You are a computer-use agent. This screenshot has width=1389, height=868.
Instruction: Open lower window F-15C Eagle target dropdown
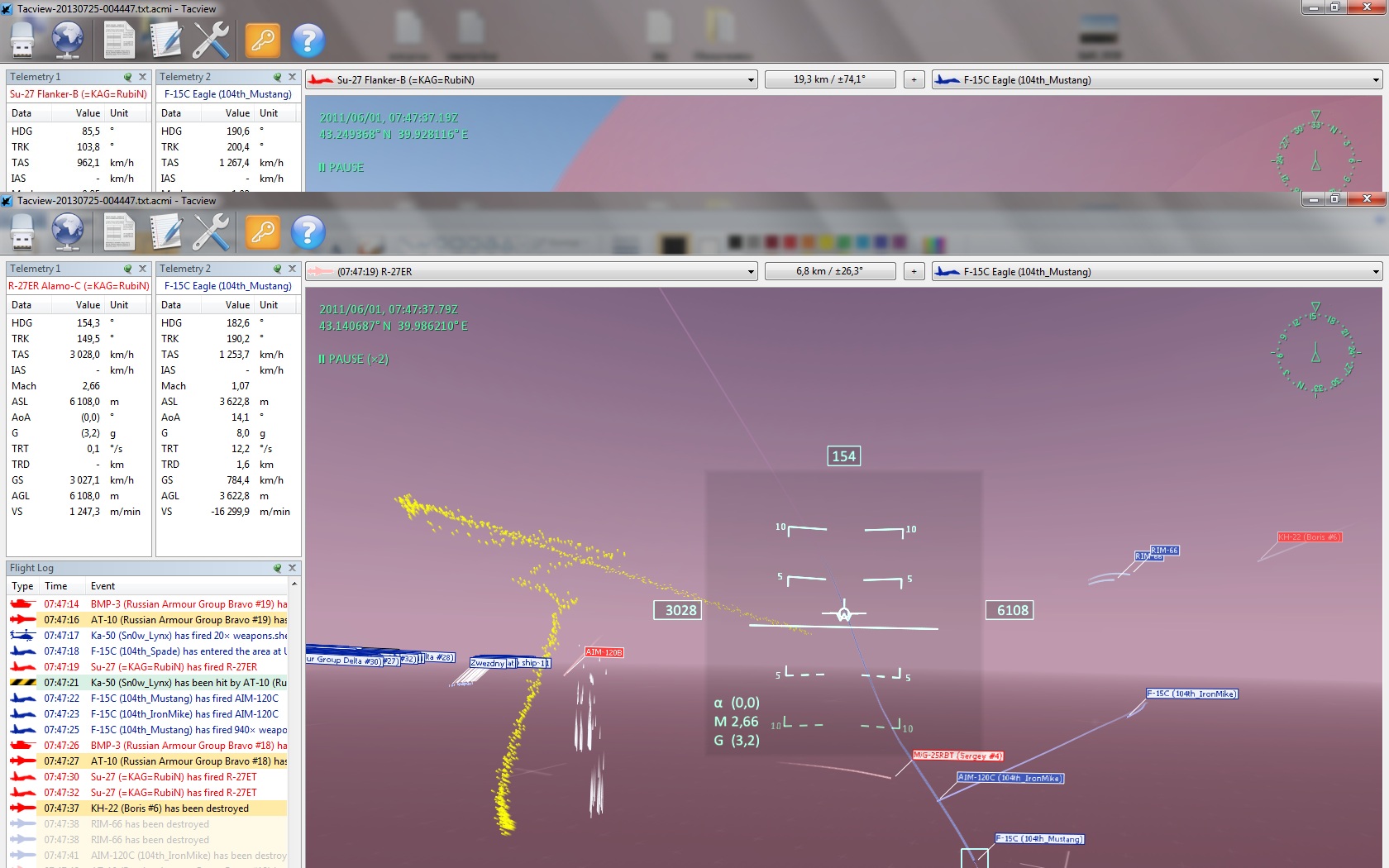tap(1157, 271)
